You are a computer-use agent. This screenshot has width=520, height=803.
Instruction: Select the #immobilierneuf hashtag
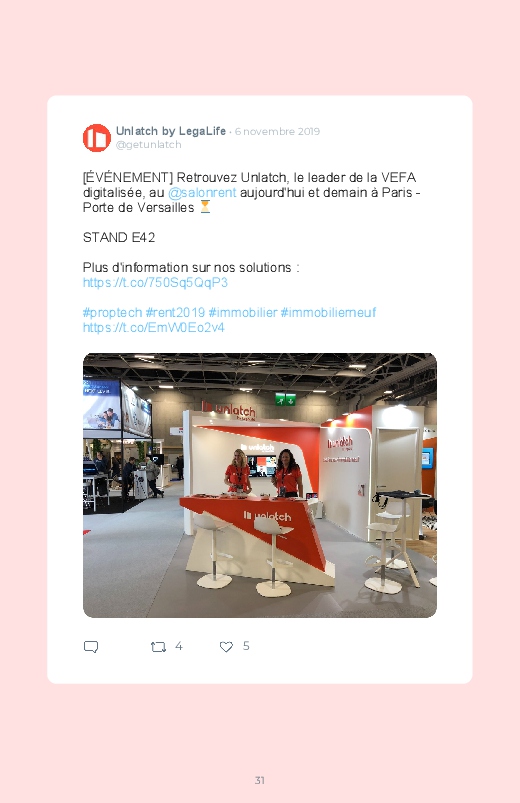click(x=328, y=312)
